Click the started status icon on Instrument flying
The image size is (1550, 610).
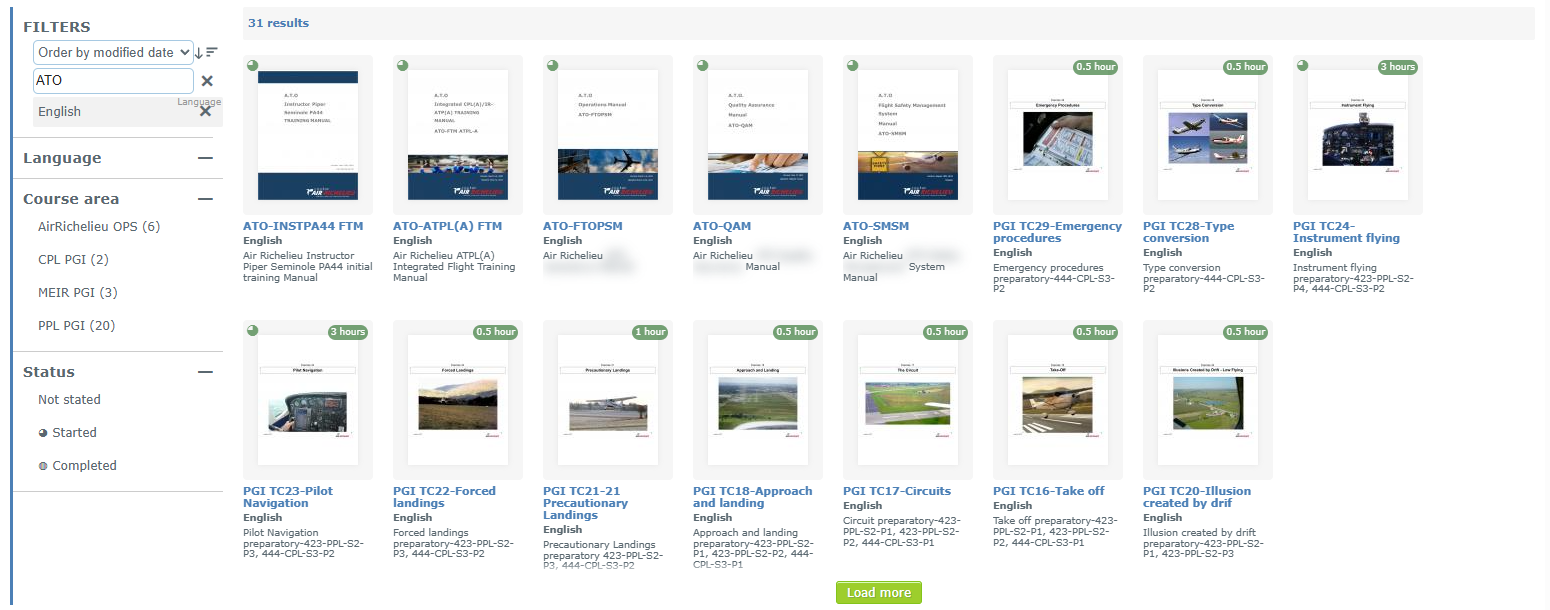(x=1302, y=65)
